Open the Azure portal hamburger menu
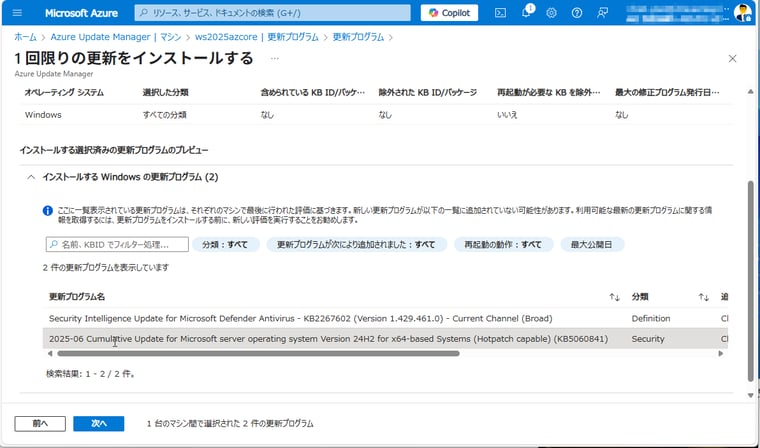 (17, 13)
